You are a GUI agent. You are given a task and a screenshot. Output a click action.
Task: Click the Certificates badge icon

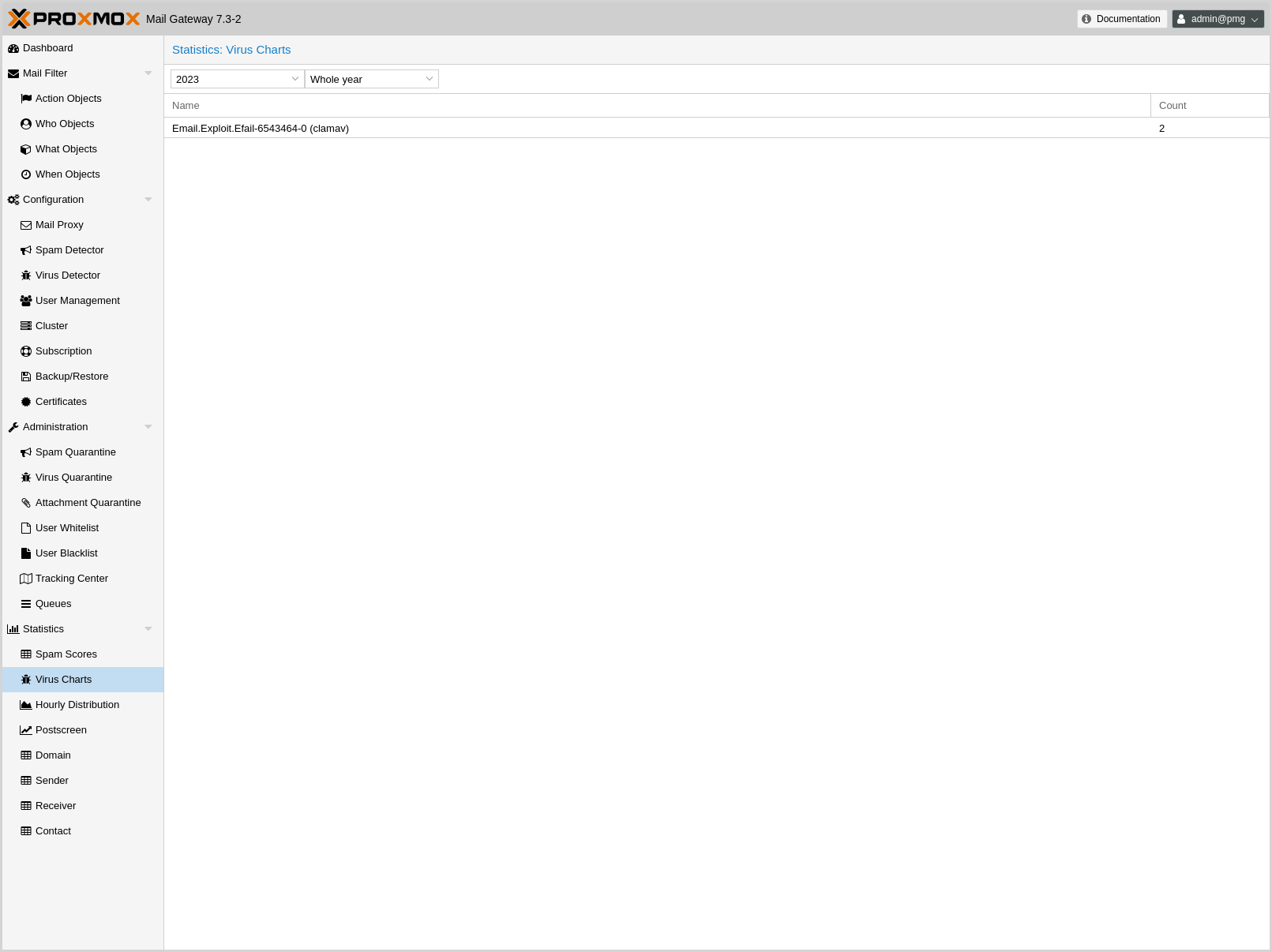point(26,402)
